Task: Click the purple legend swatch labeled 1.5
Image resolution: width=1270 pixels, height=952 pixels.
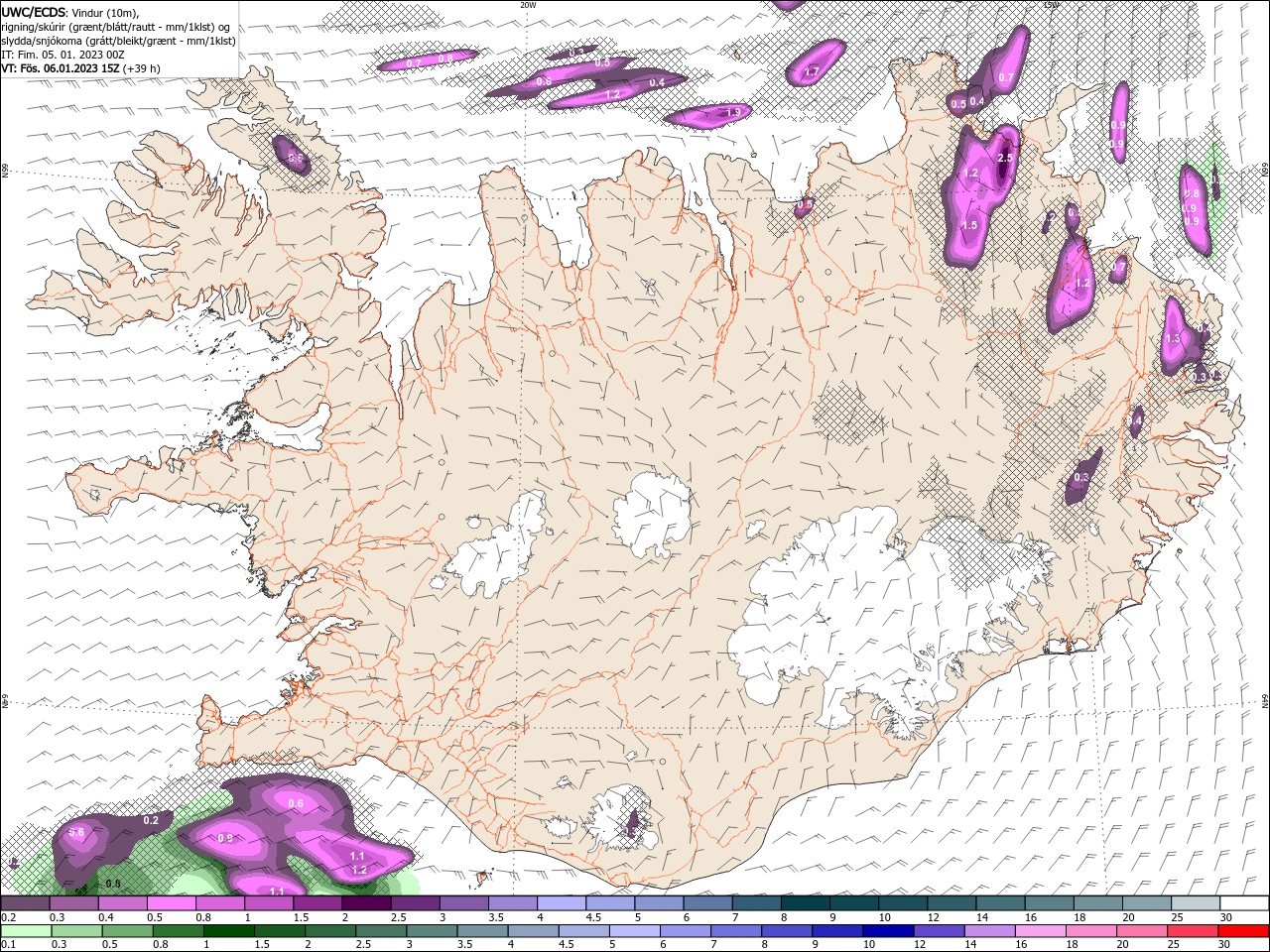Action: click(x=317, y=902)
